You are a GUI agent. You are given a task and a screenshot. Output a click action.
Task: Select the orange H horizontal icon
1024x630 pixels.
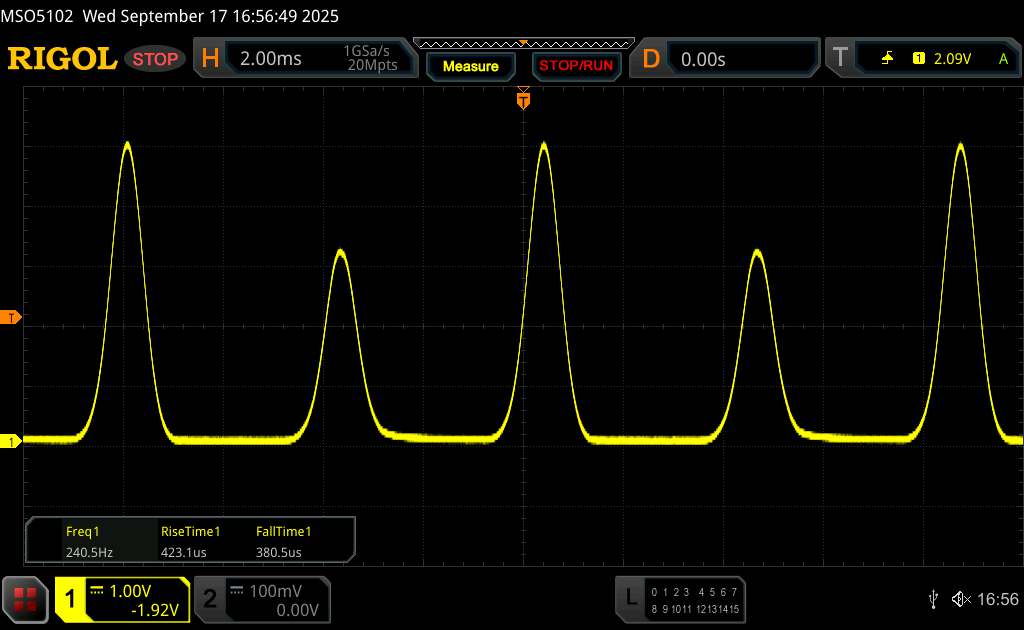click(210, 59)
